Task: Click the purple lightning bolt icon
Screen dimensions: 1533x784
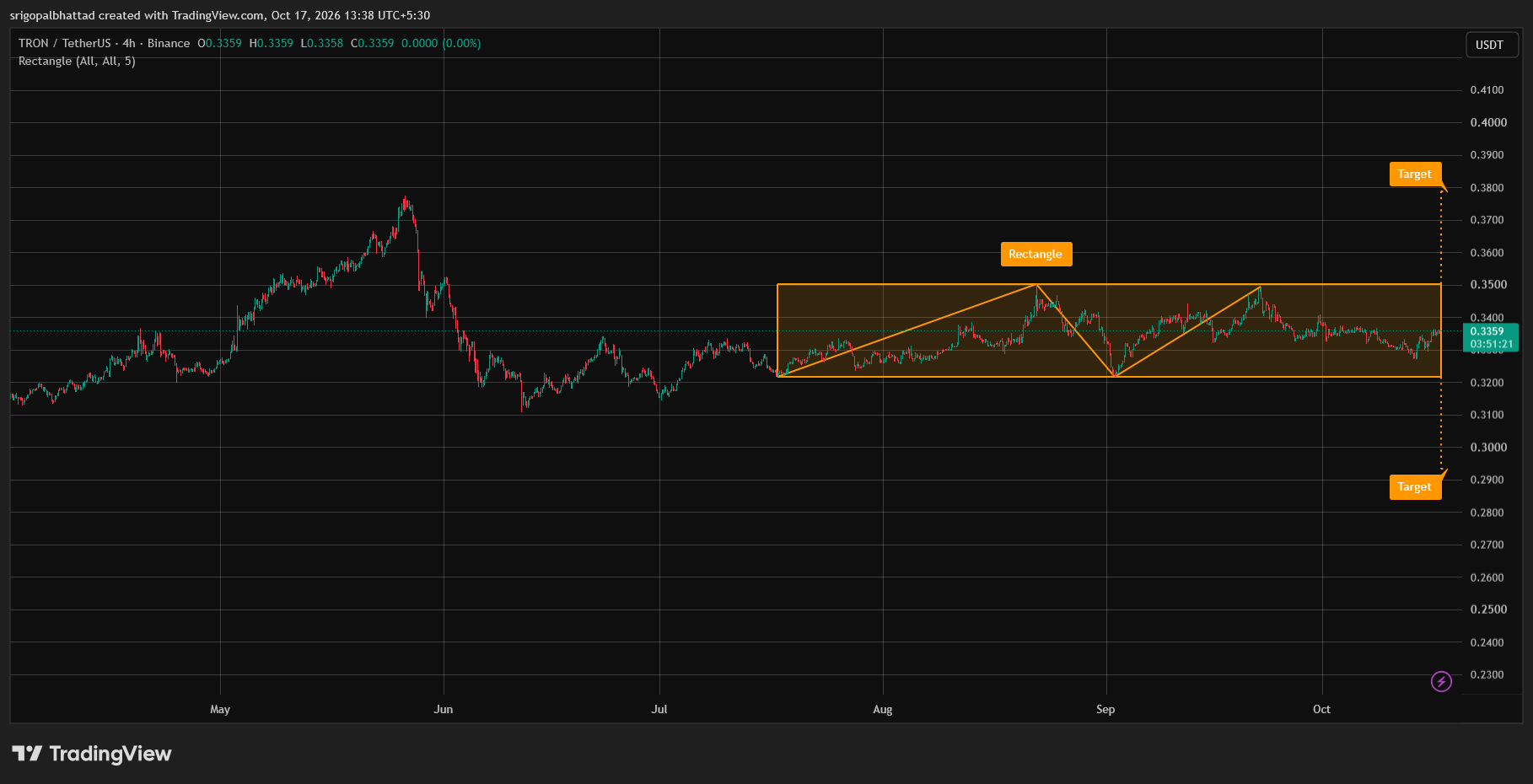Action: coord(1441,681)
